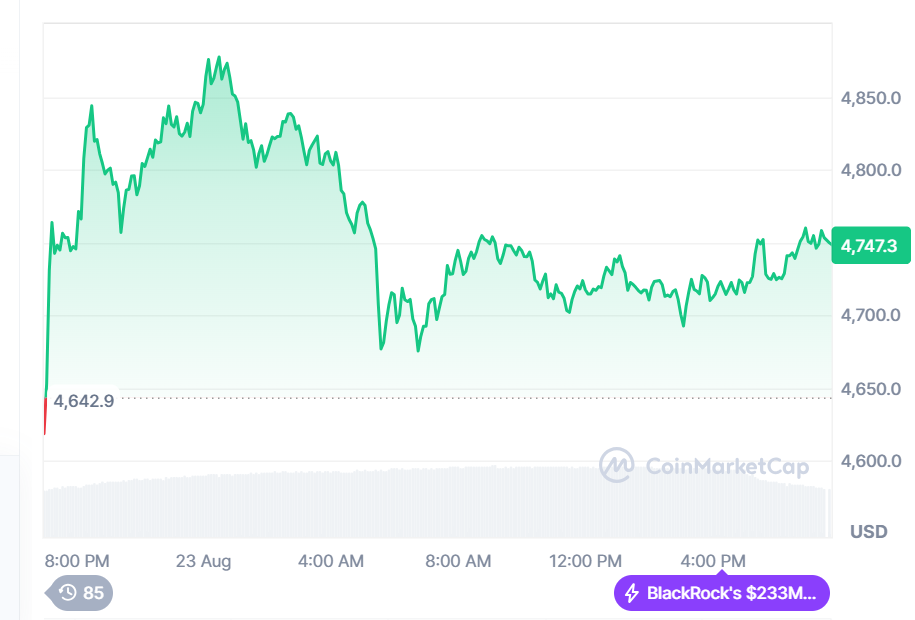Select the USD currency label
Screen dimensions: 915x620
pos(869,531)
